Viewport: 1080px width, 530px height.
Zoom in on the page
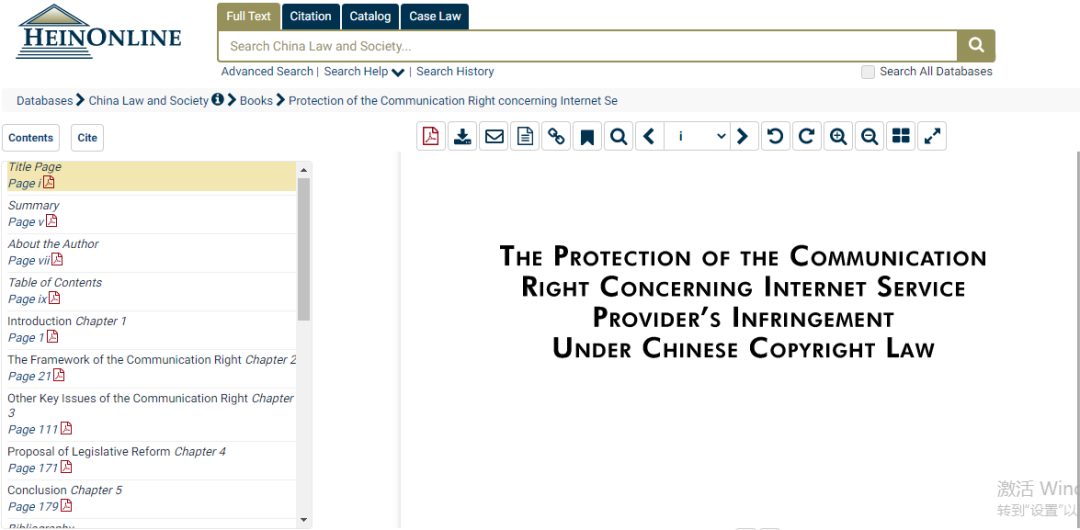point(838,137)
